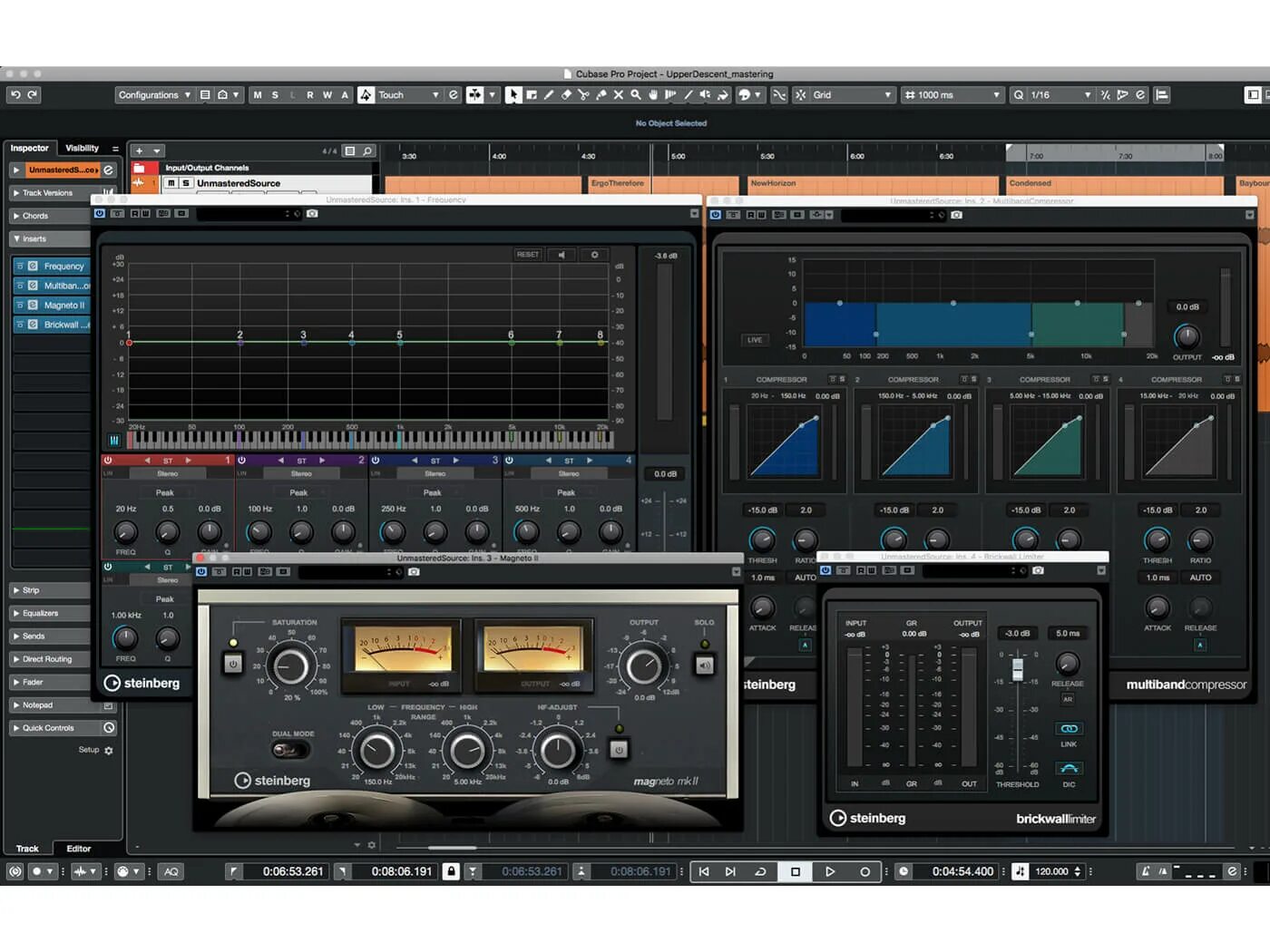Toggle the Brickwall Limiter bypass power button
The height and width of the screenshot is (952, 1270).
click(825, 570)
